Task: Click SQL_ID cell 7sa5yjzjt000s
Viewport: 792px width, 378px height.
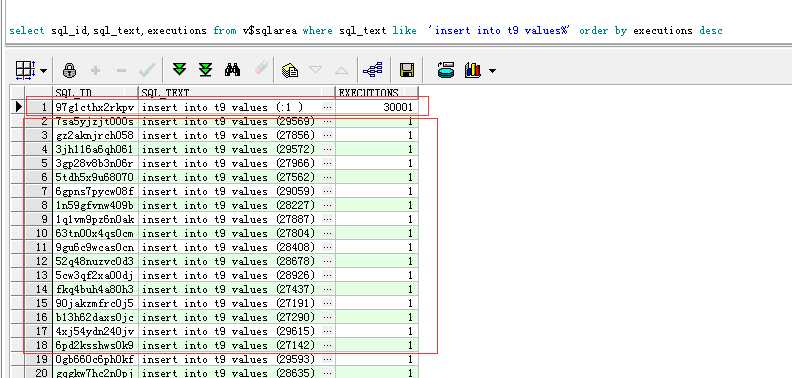Action: [95, 122]
